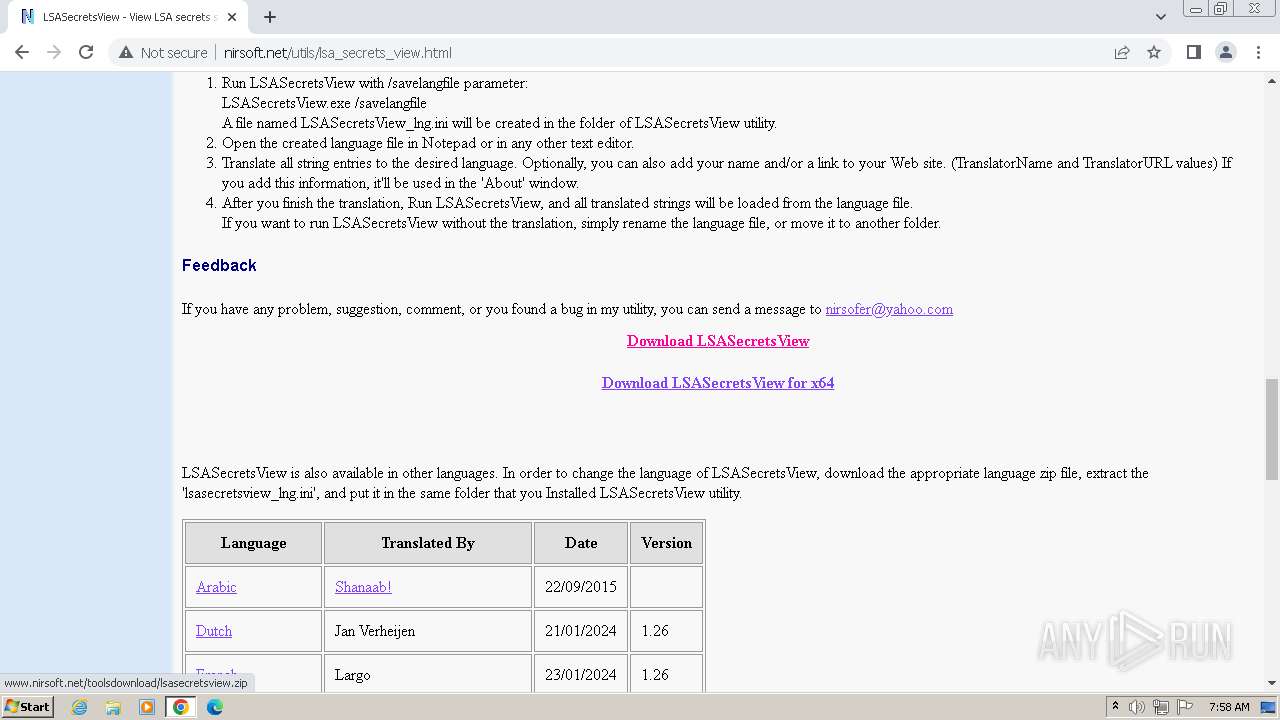Launch Internet Explorer from taskbar
Image resolution: width=1280 pixels, height=720 pixels.
80,707
